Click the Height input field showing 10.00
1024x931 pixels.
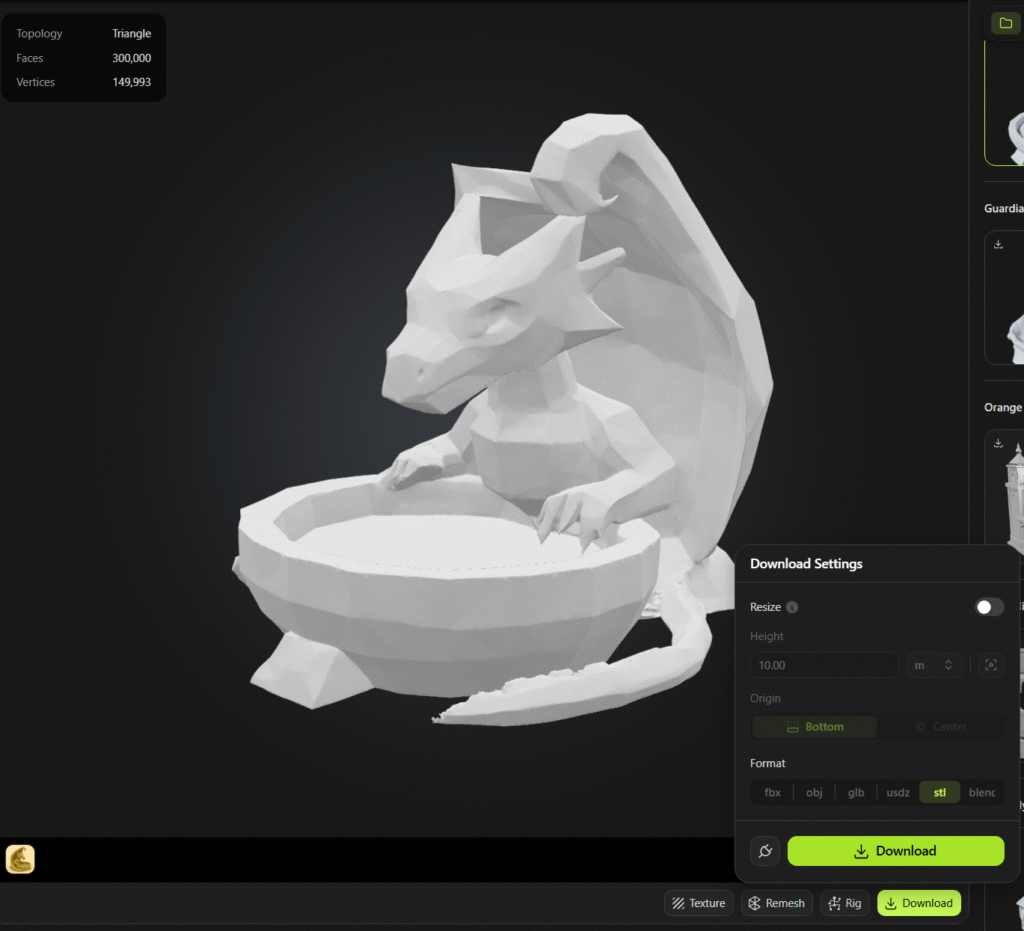tap(824, 665)
